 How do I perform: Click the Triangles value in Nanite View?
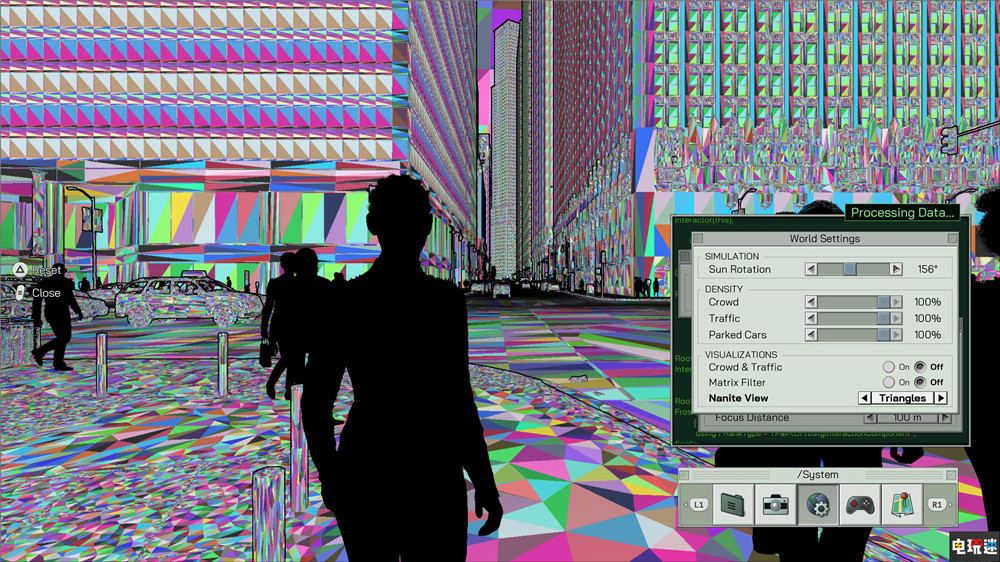click(903, 398)
